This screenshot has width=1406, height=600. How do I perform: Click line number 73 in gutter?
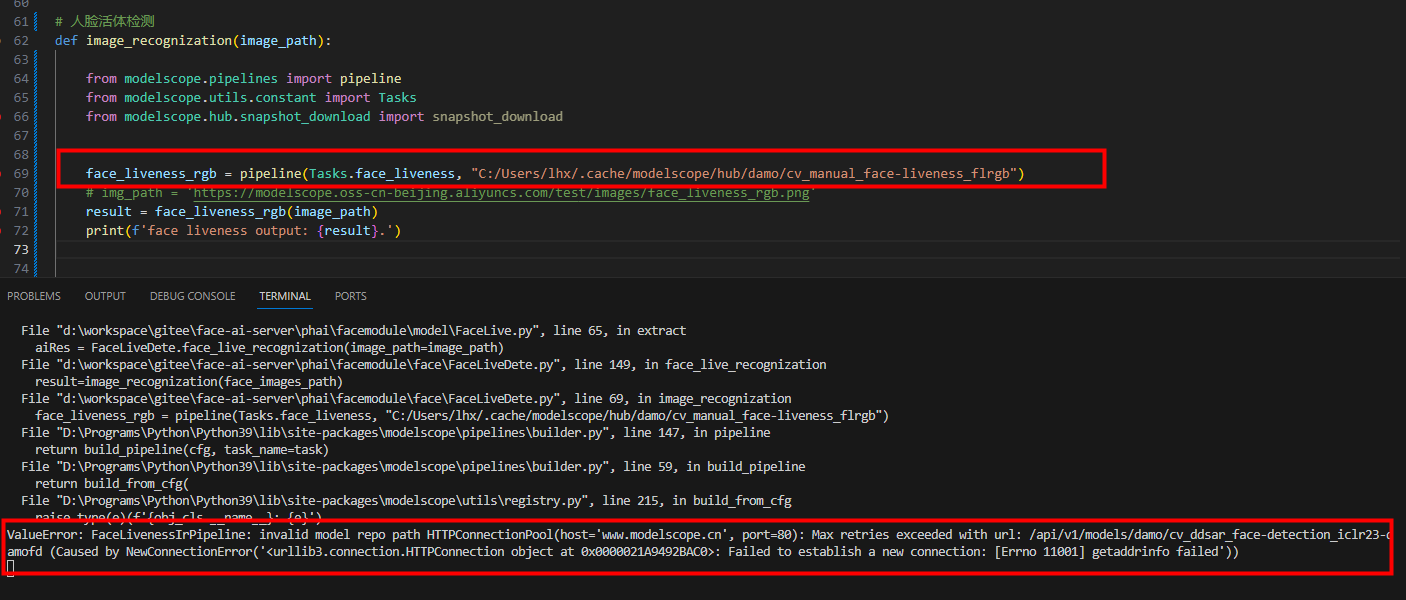point(21,249)
